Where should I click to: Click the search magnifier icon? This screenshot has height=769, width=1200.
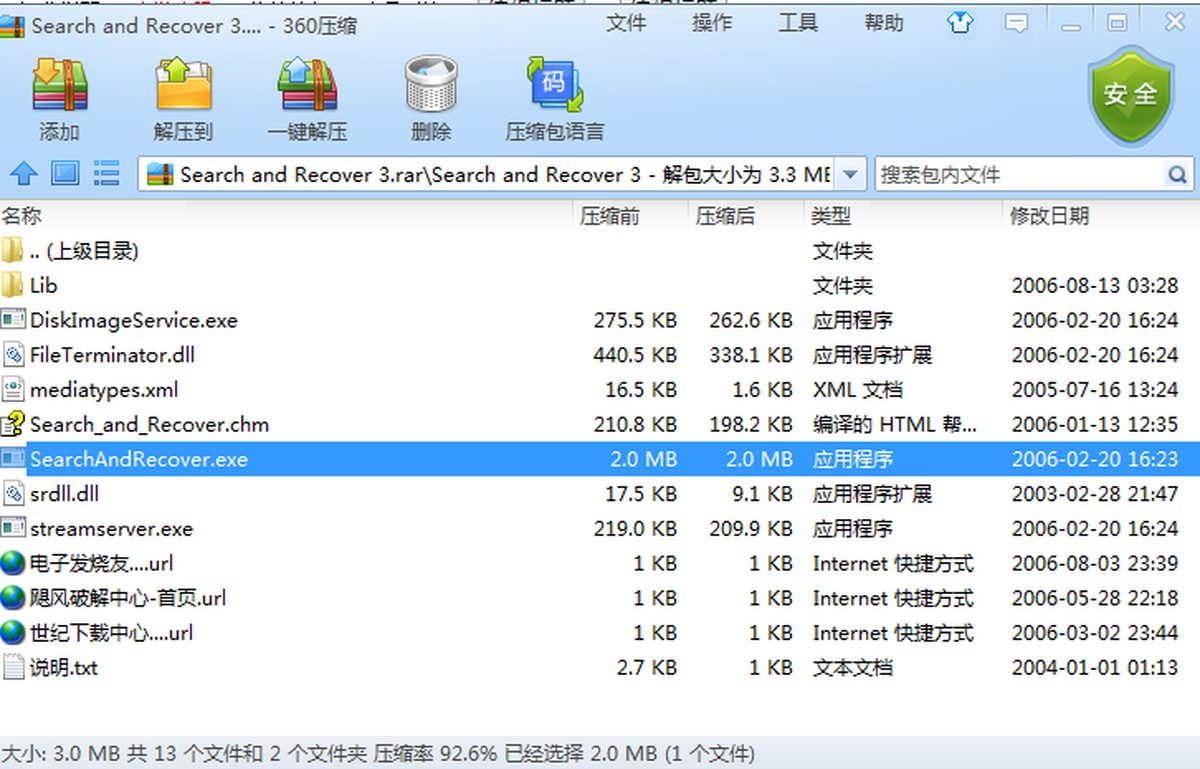point(1178,175)
